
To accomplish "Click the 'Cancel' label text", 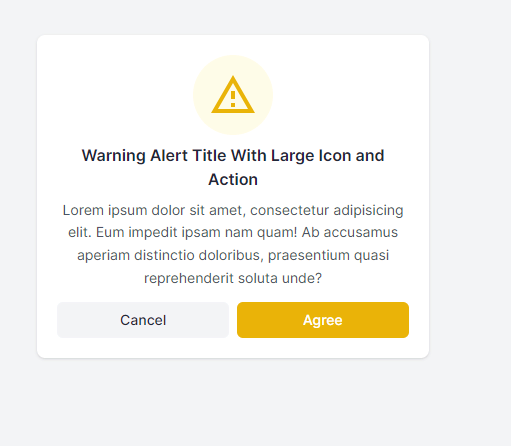I will coord(143,320).
